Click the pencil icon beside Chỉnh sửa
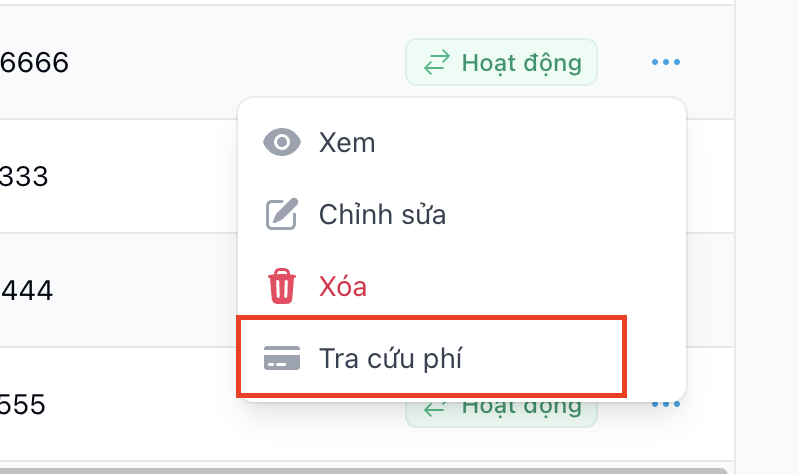The height and width of the screenshot is (474, 798). click(x=281, y=214)
